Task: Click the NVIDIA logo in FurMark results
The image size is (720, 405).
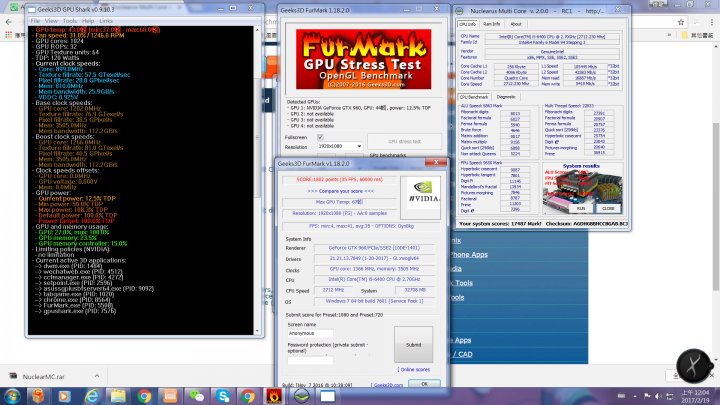Action: [x=420, y=197]
